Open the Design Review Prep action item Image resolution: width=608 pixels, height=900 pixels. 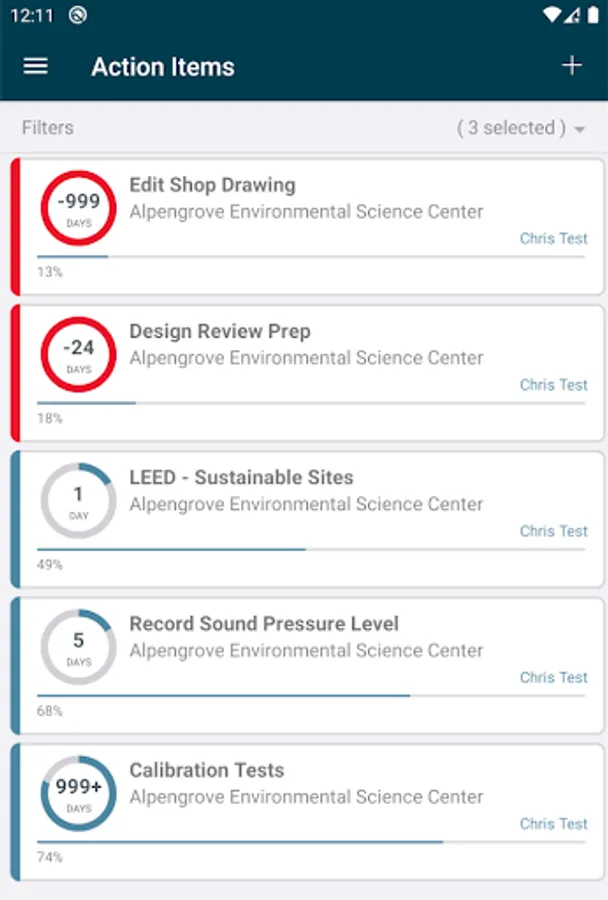point(220,331)
